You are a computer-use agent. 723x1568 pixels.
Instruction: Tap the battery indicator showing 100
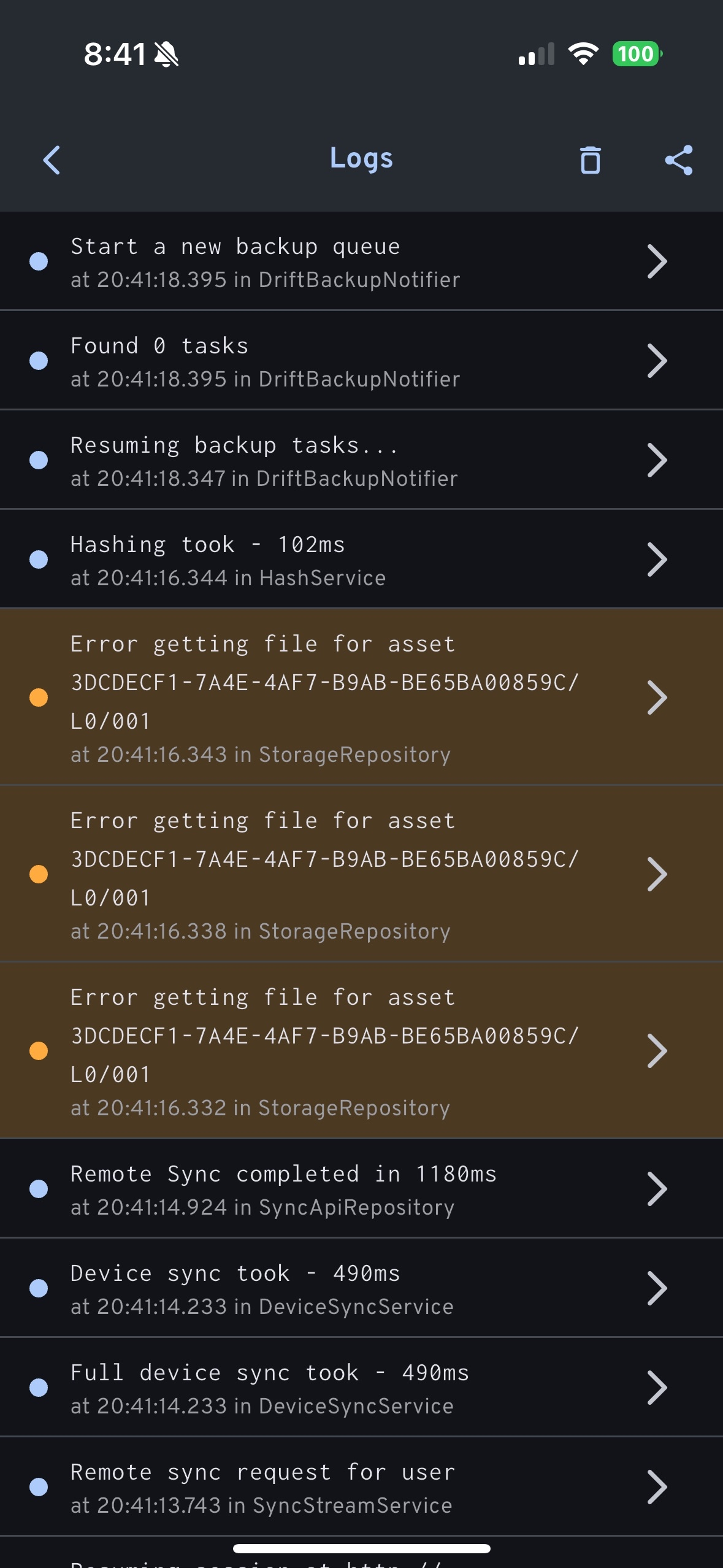[x=637, y=54]
